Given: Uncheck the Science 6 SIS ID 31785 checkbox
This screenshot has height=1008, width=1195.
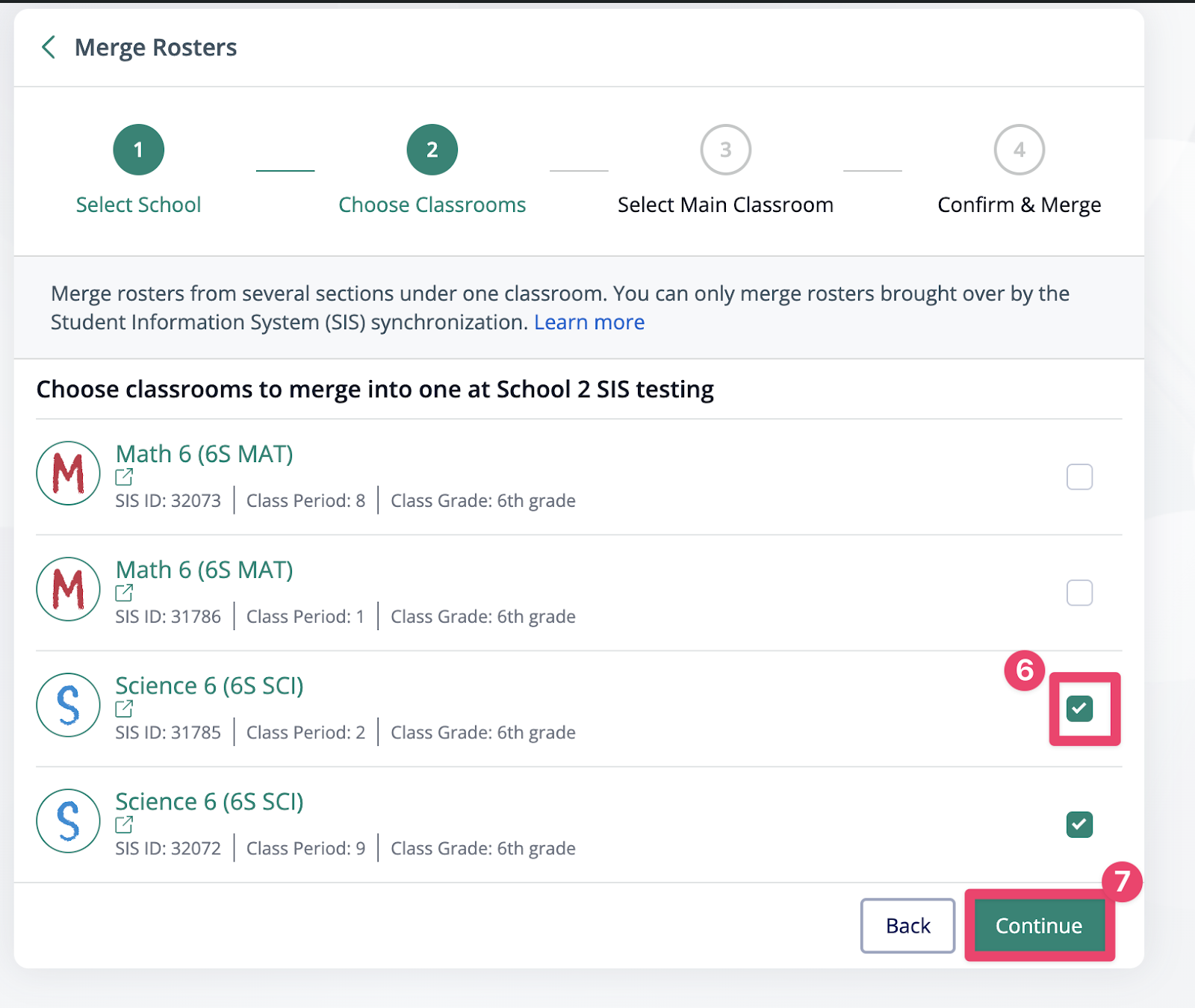Looking at the screenshot, I should pyautogui.click(x=1079, y=709).
